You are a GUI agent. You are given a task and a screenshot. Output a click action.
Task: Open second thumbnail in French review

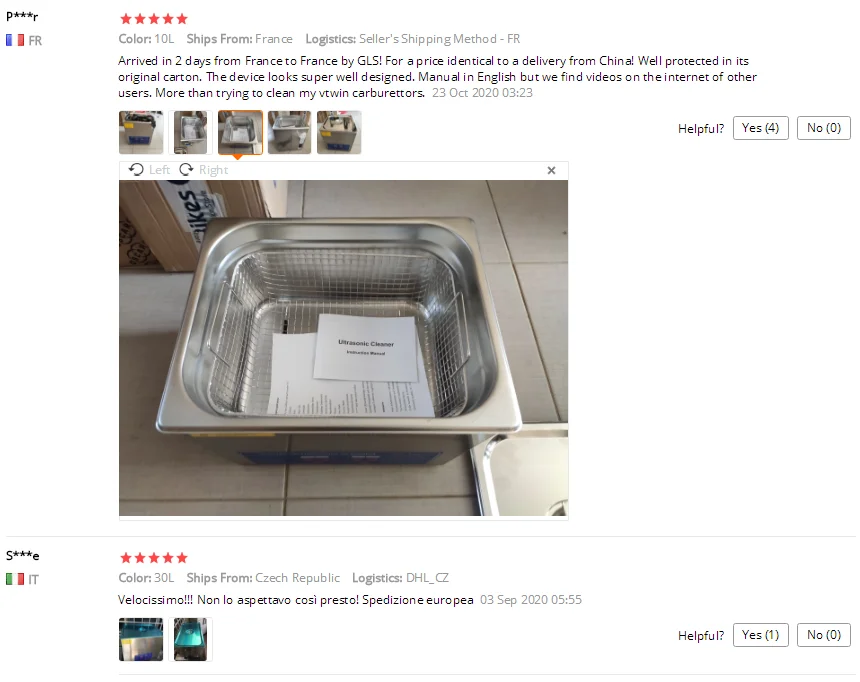pos(190,132)
